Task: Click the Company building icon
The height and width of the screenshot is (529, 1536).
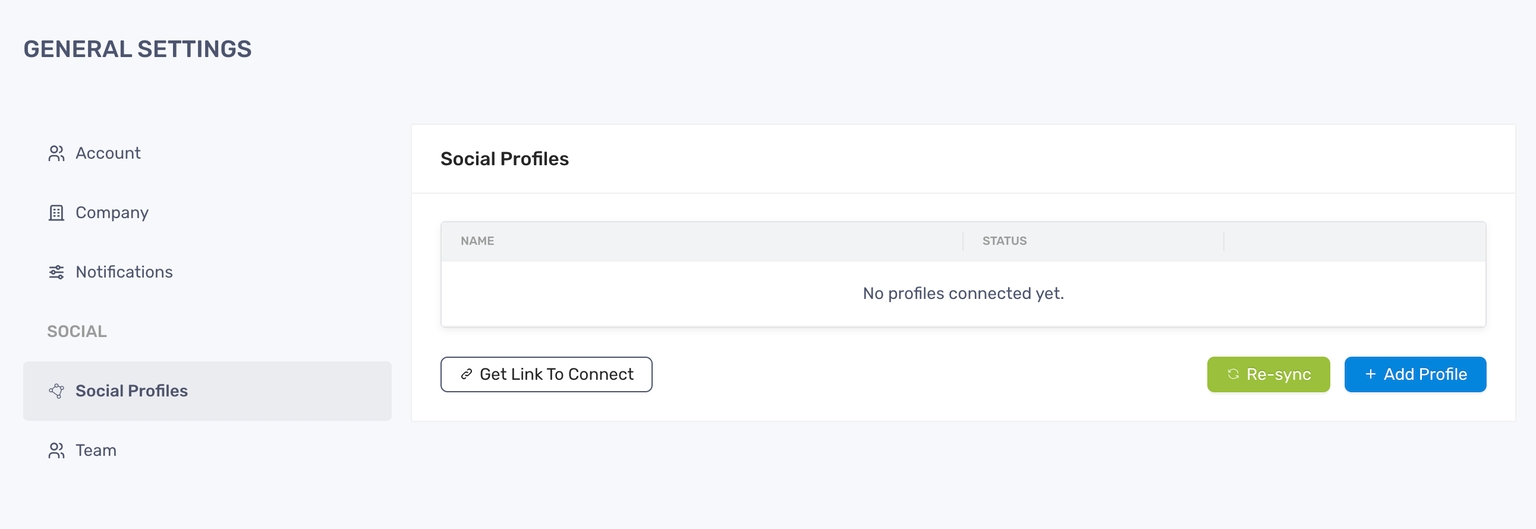Action: pyautogui.click(x=56, y=213)
